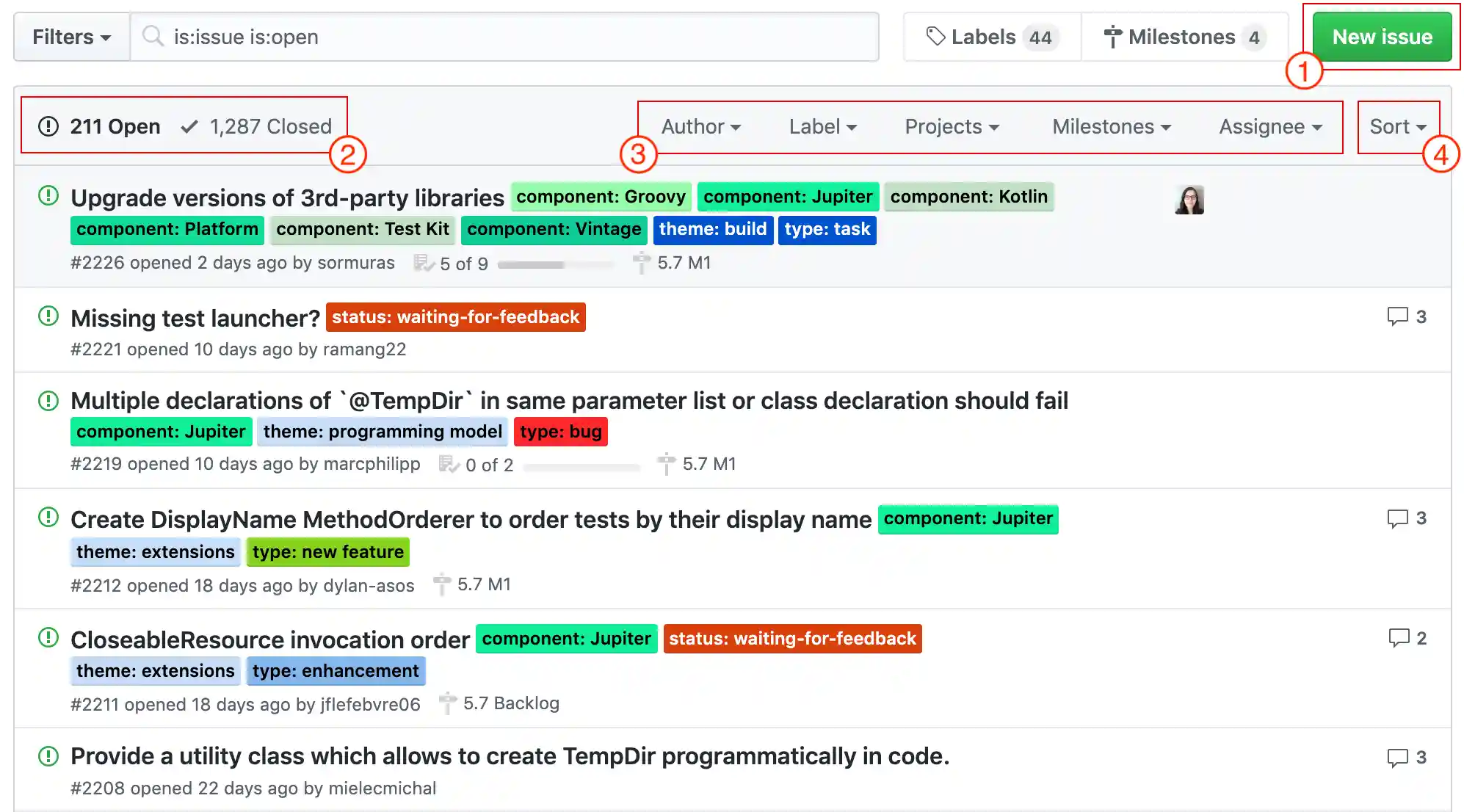This screenshot has width=1464, height=812.
Task: Click the 5.7 M1 milestone icon on issue #2226
Action: tap(641, 263)
